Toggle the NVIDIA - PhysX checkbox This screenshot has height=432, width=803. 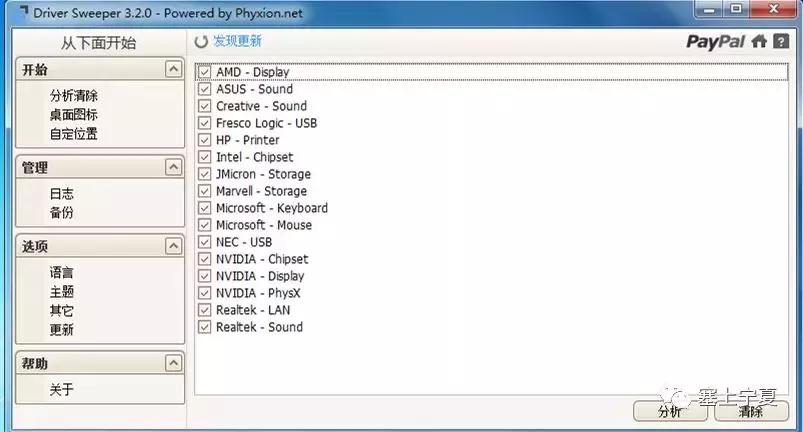pyautogui.click(x=204, y=293)
